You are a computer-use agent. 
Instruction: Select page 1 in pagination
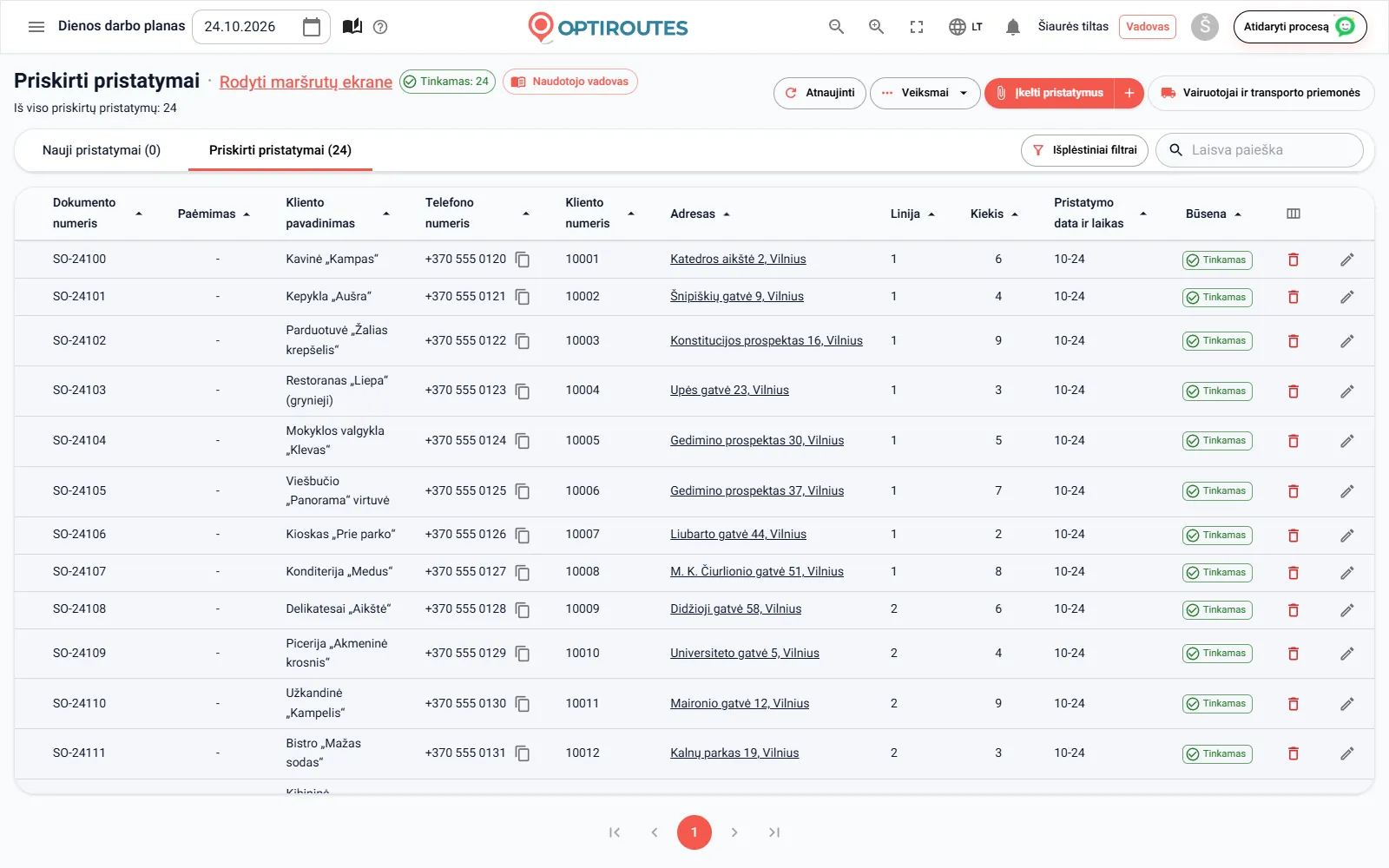pyautogui.click(x=694, y=832)
